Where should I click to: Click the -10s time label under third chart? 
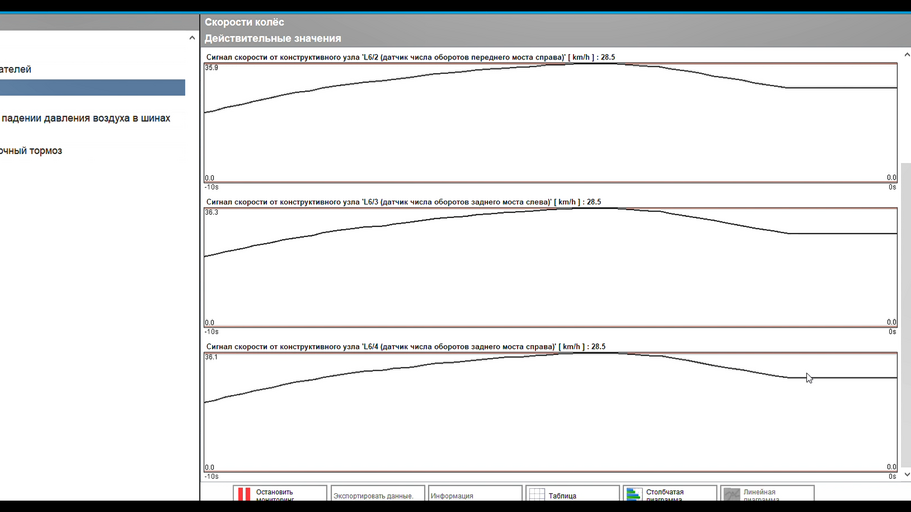point(211,477)
